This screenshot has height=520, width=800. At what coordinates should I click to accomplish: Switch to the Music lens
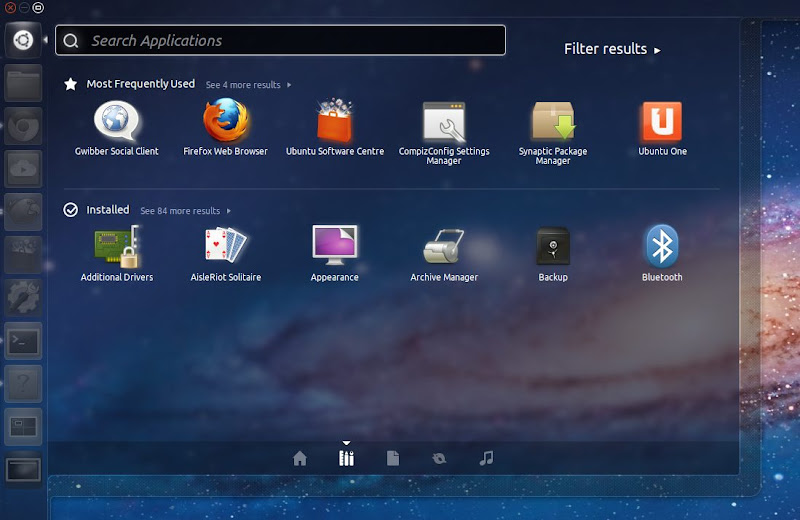pyautogui.click(x=487, y=458)
